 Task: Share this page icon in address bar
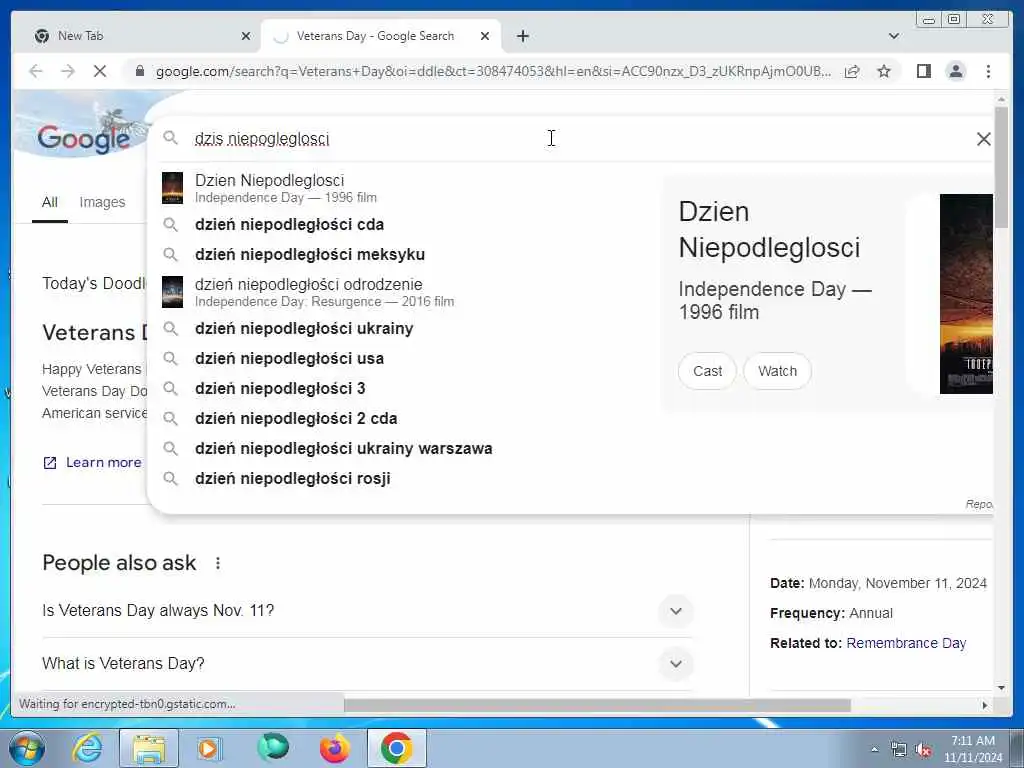(x=852, y=71)
